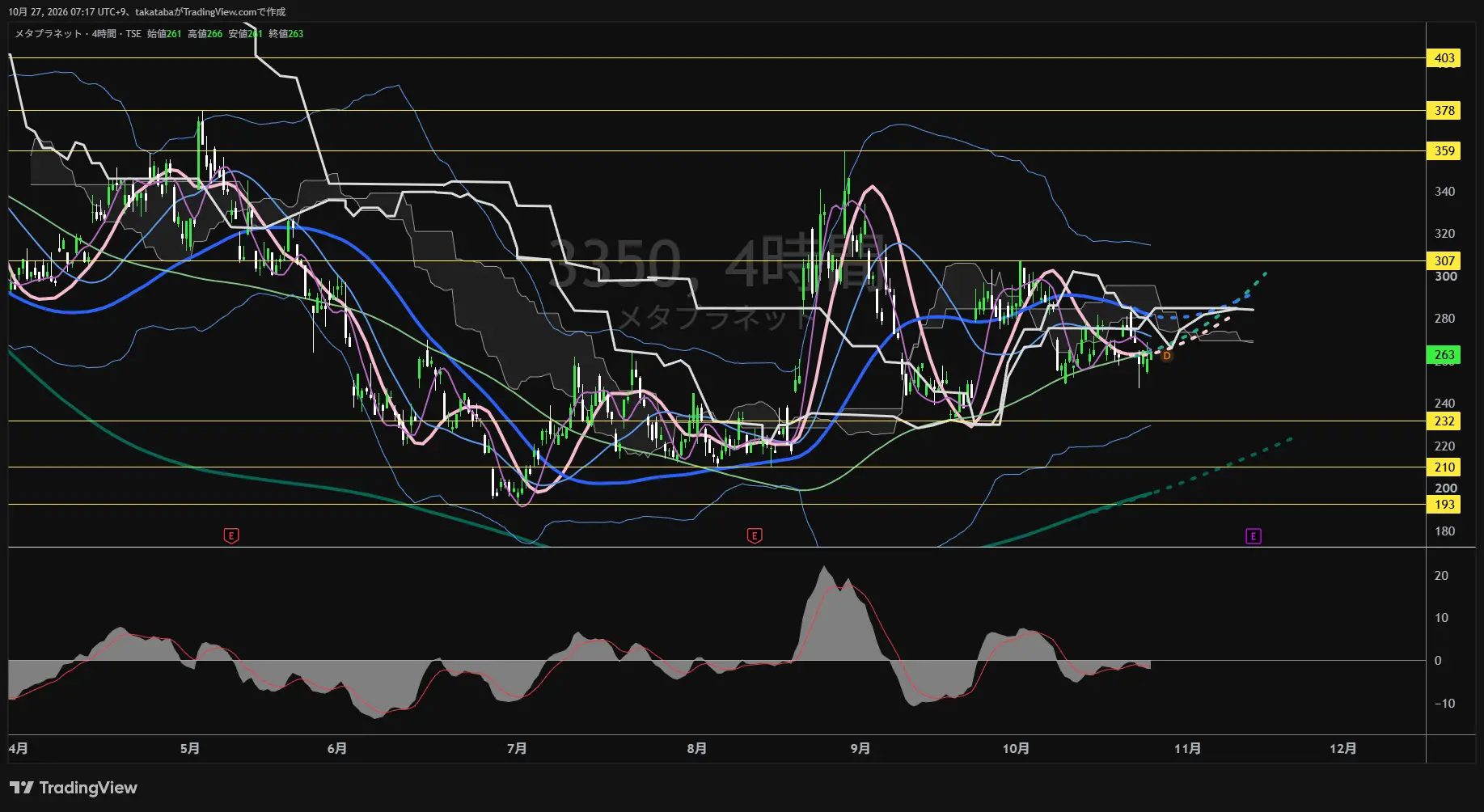Click the green 263 current price label
Screen dimensions: 1484x812
point(1444,355)
